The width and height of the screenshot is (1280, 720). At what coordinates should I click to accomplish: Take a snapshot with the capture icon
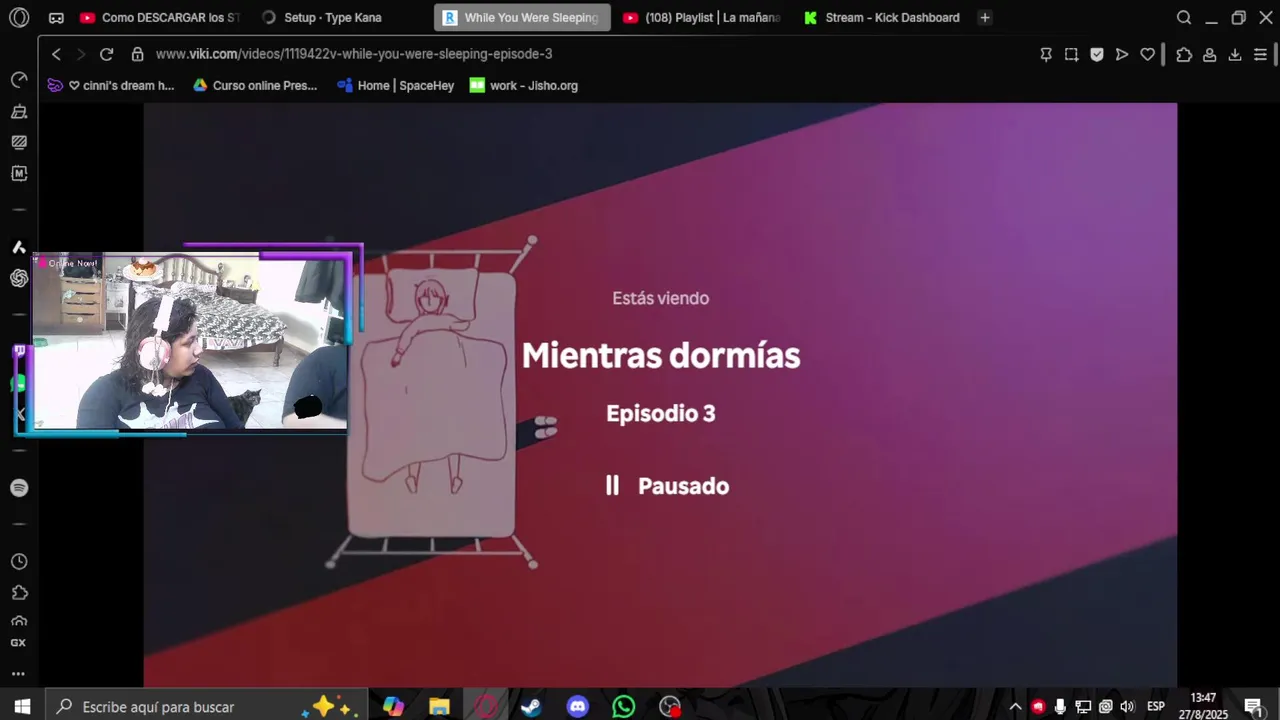[x=1071, y=55]
